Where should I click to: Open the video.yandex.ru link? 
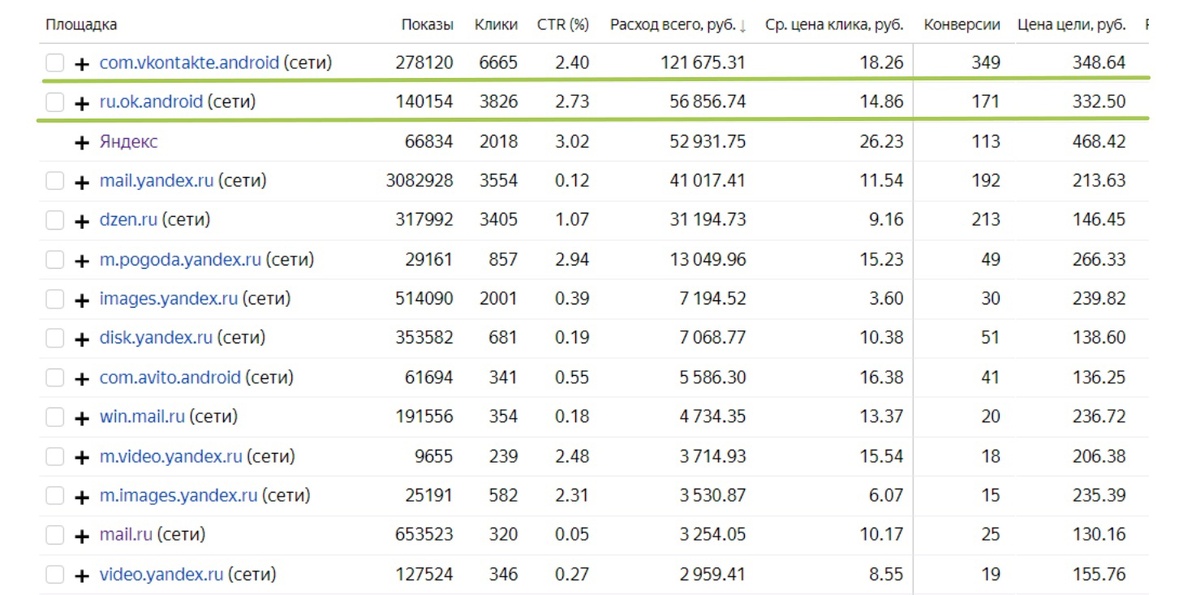(x=161, y=574)
